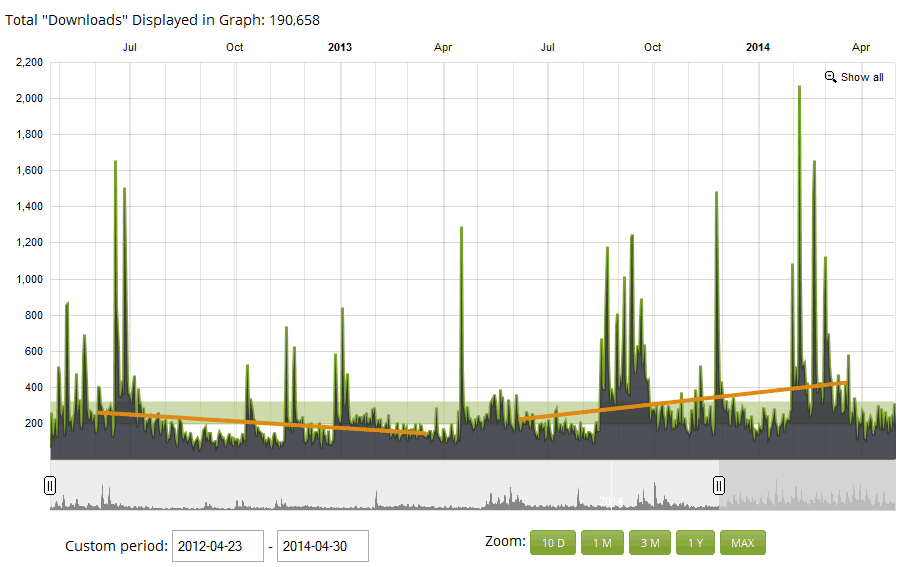This screenshot has height=567, width=914.
Task: Choose the 3 M zoom button
Action: click(x=649, y=543)
